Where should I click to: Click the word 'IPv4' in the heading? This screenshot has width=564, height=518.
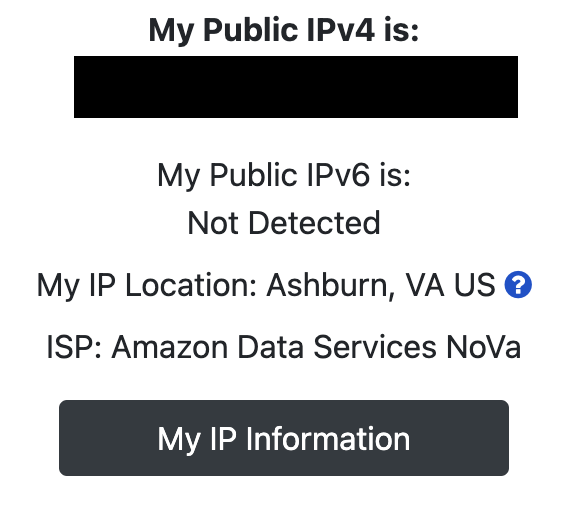341,29
